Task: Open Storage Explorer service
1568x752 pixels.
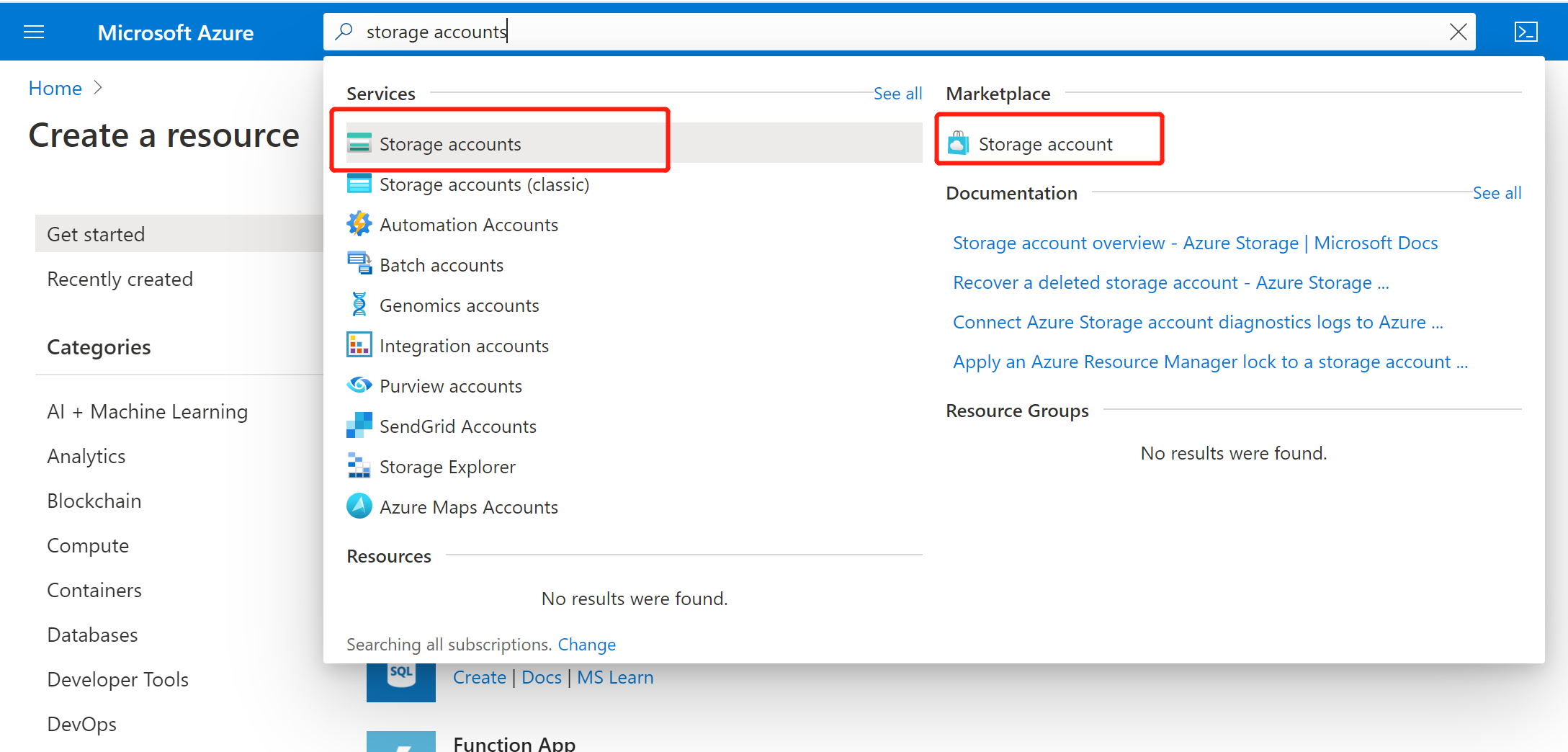Action: tap(634, 466)
